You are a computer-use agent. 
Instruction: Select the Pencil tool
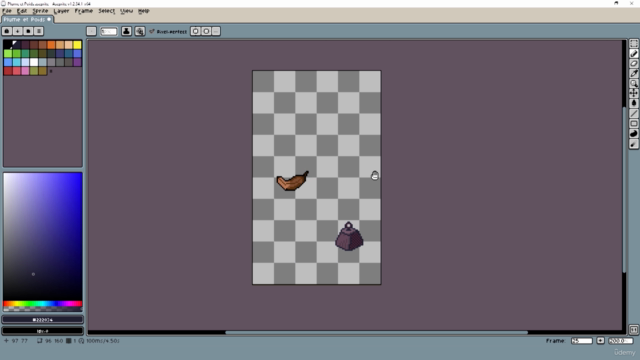tap(633, 53)
